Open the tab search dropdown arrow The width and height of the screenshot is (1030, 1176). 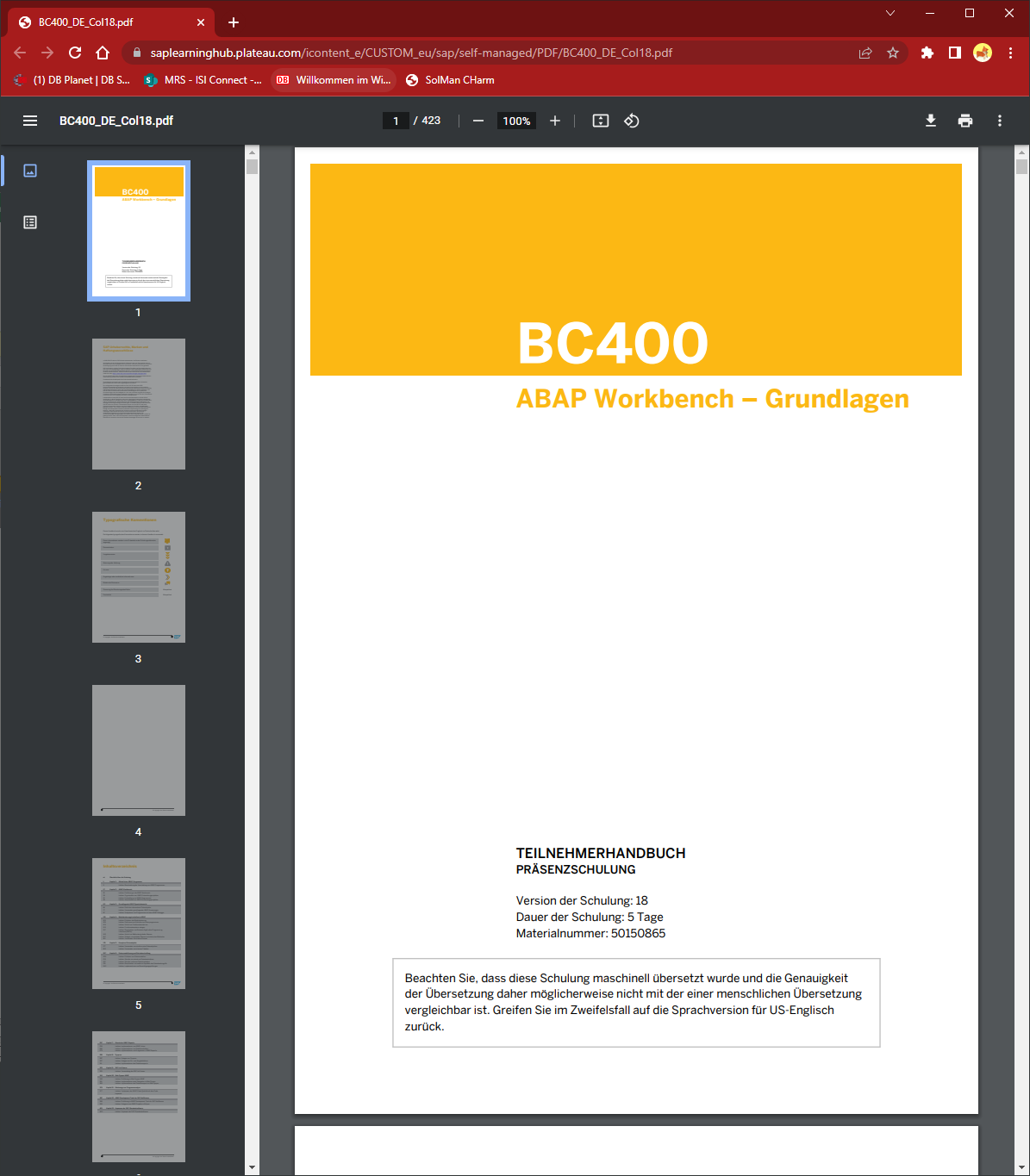click(890, 13)
